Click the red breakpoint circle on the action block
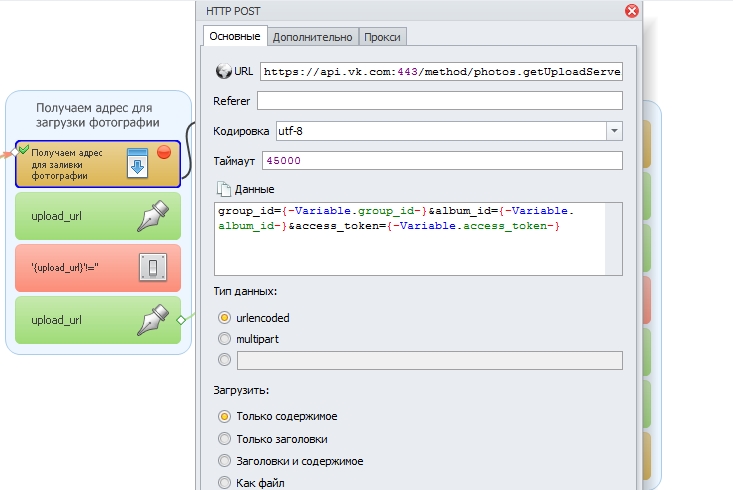733x490 pixels. (x=164, y=152)
